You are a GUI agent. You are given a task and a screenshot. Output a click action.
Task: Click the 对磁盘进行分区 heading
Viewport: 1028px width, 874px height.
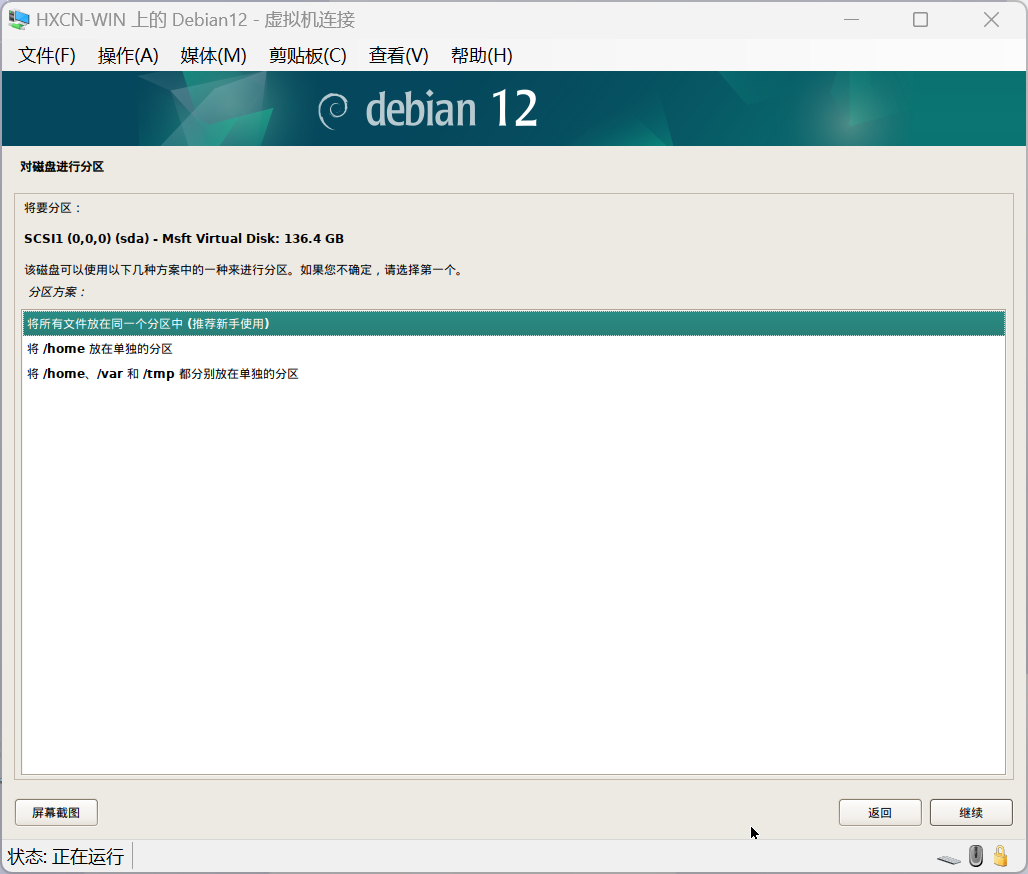pyautogui.click(x=62, y=167)
